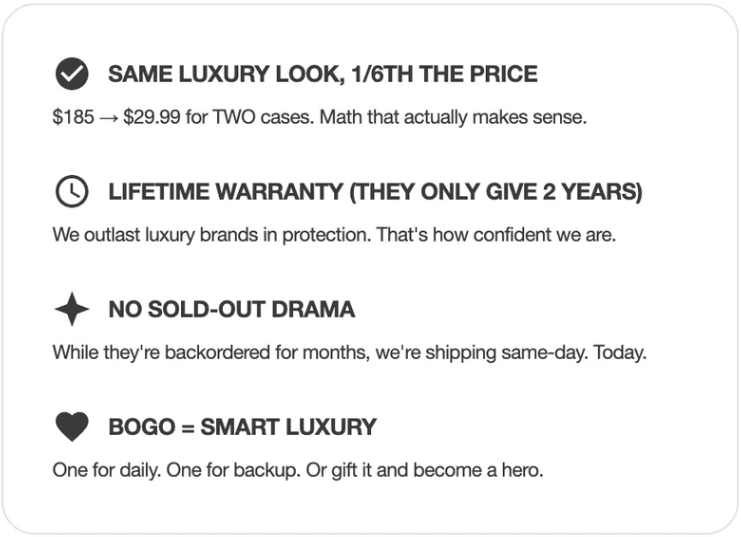Click the "BOGO = SMART LUXURY" heading
The image size is (741, 537).
(x=242, y=427)
